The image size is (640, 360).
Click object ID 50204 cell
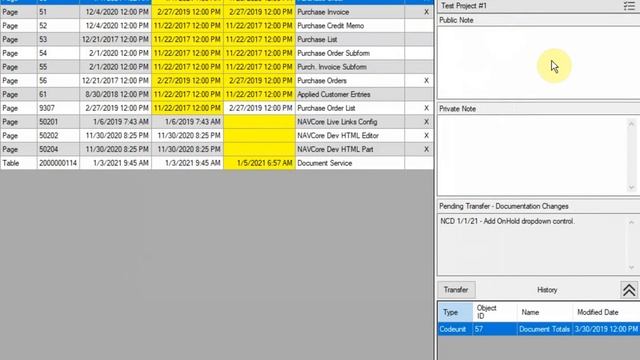tap(58, 149)
